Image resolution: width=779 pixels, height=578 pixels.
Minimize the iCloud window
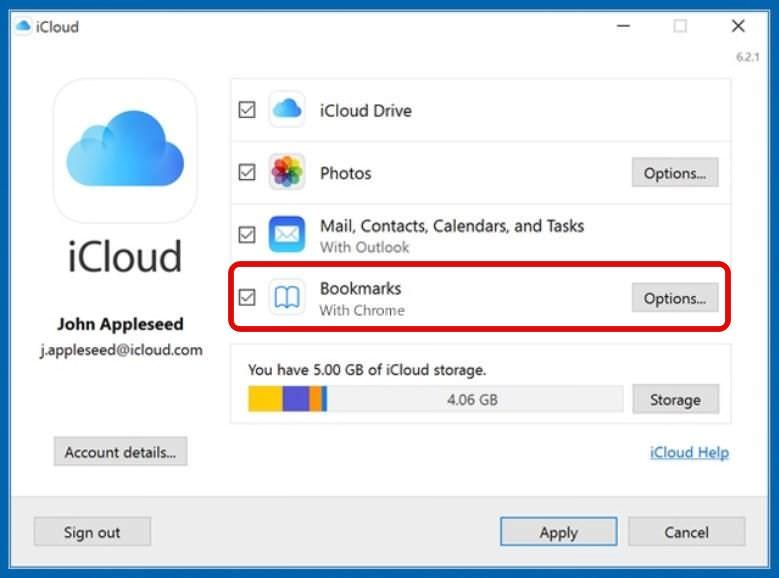(x=623, y=26)
